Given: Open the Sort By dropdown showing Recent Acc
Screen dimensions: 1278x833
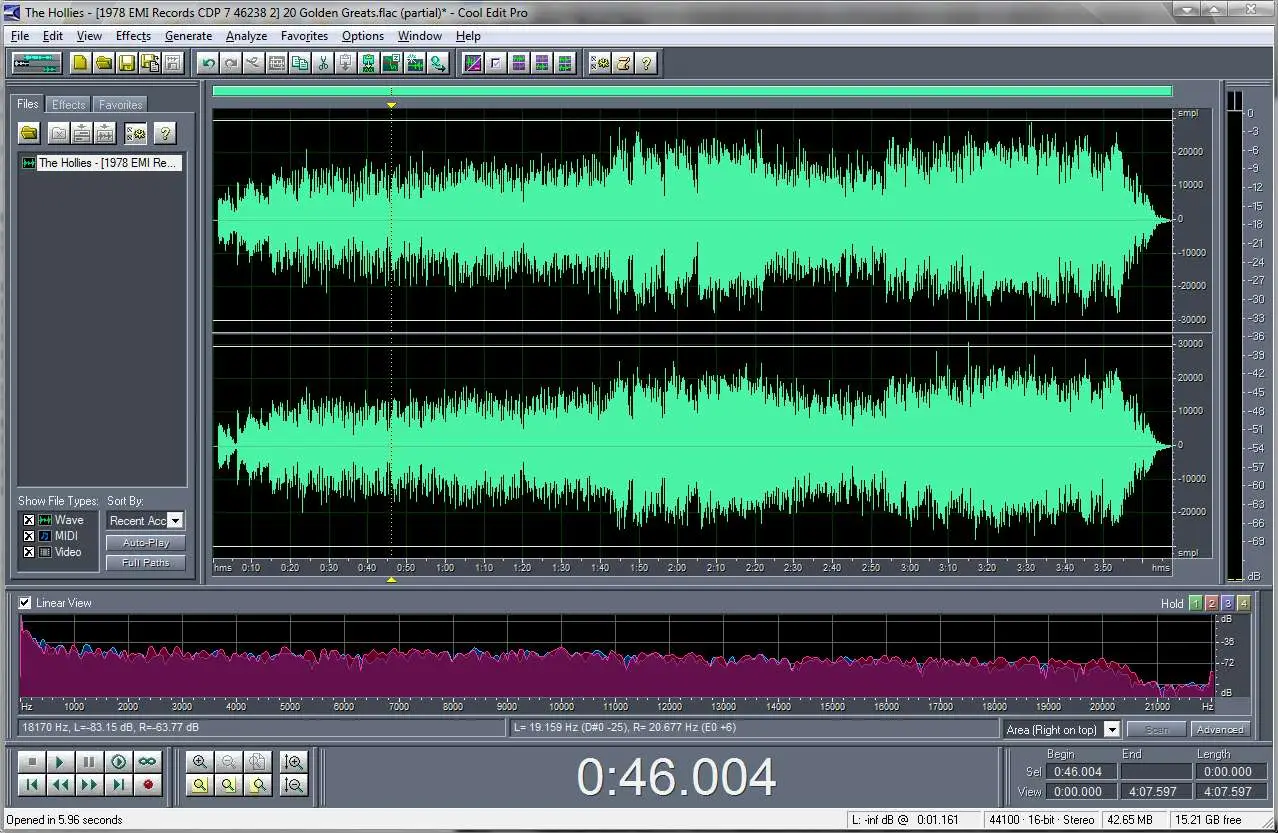Looking at the screenshot, I should point(146,520).
